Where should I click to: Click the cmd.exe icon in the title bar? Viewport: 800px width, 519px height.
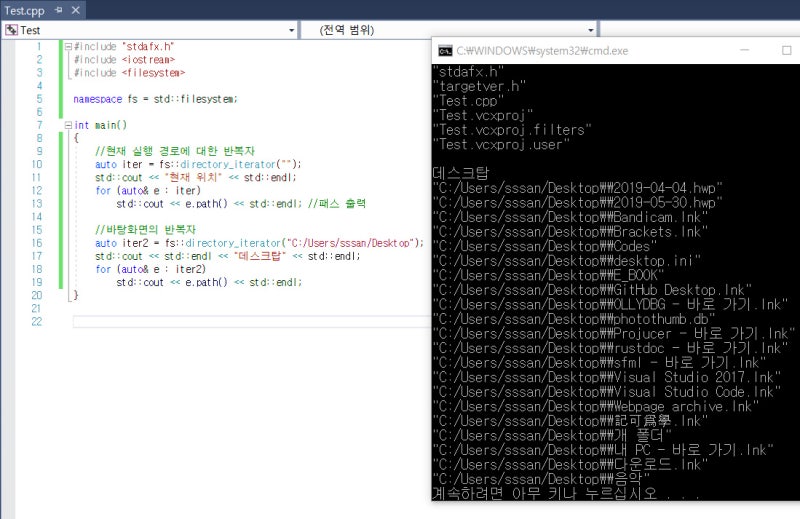tap(445, 51)
